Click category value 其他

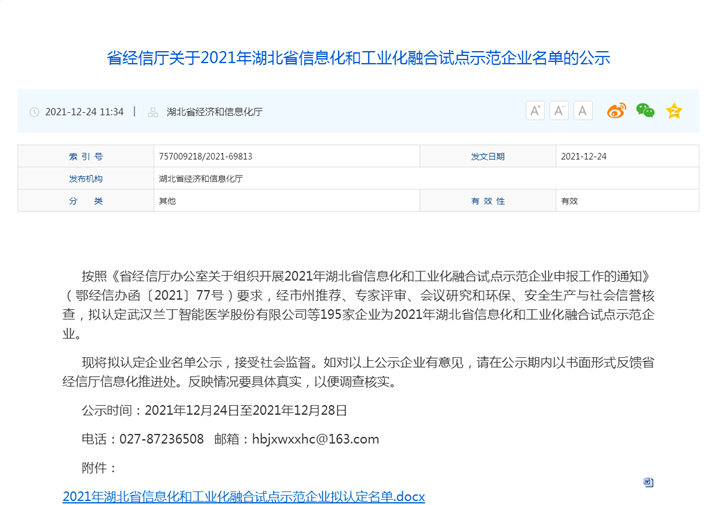[167, 201]
